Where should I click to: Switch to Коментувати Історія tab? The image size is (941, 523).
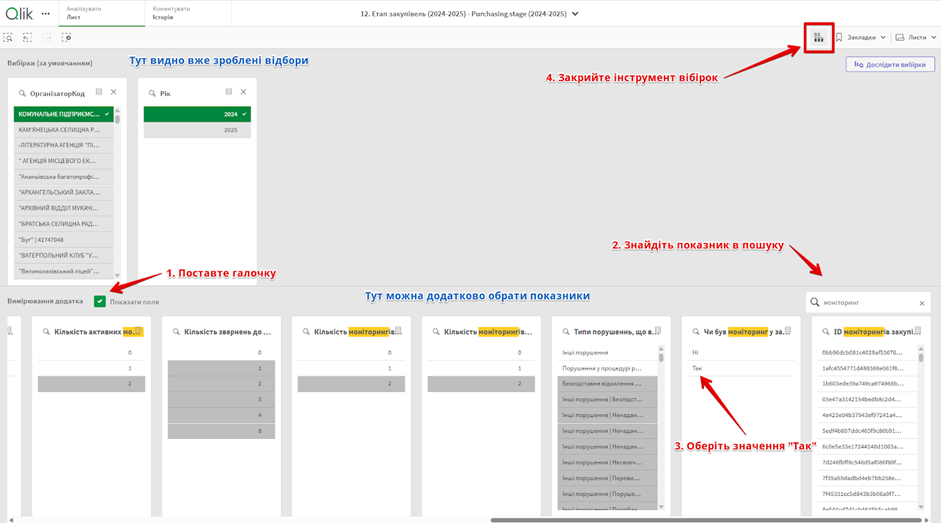pos(171,13)
